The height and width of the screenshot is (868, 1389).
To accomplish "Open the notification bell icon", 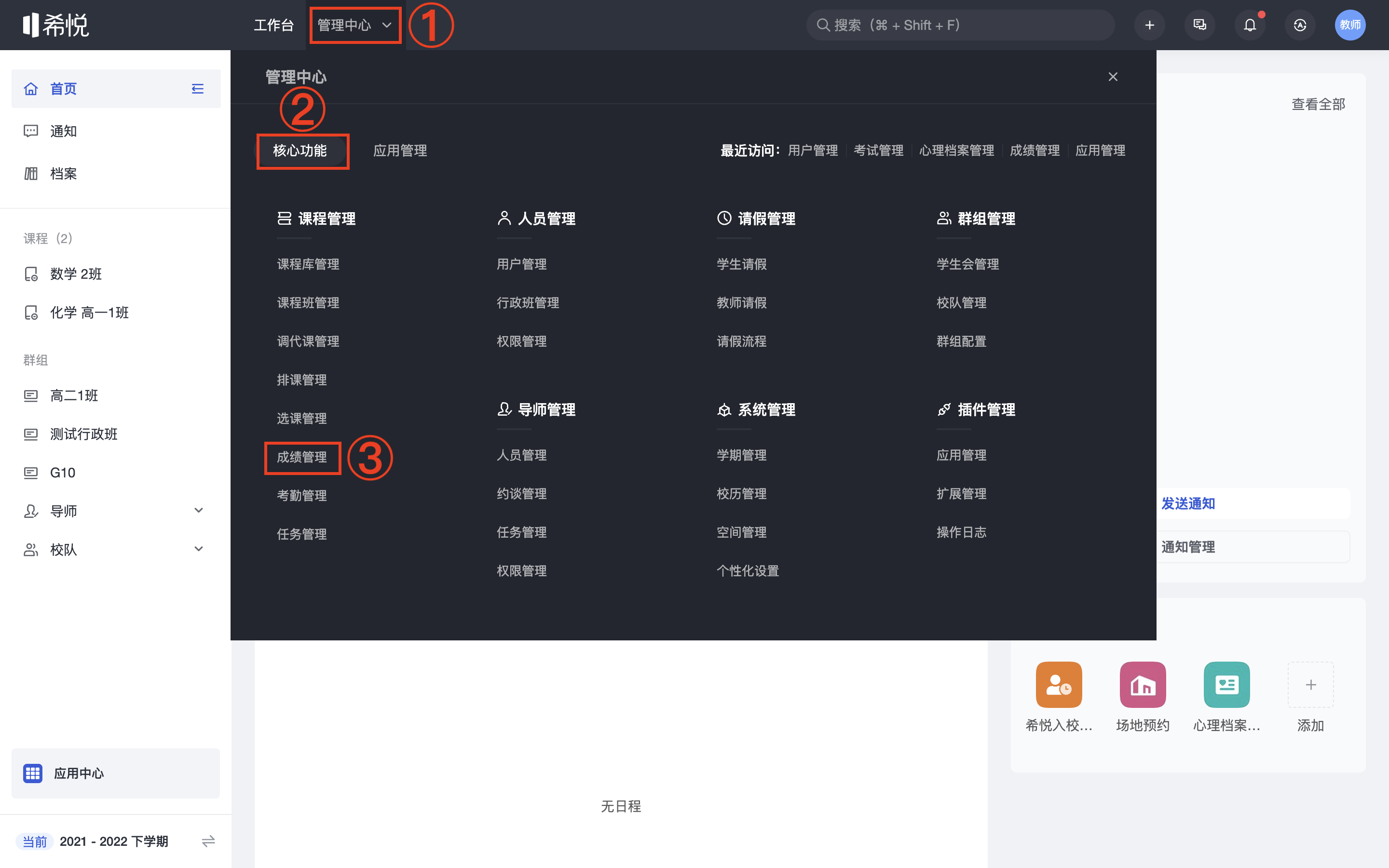I will pyautogui.click(x=1250, y=25).
